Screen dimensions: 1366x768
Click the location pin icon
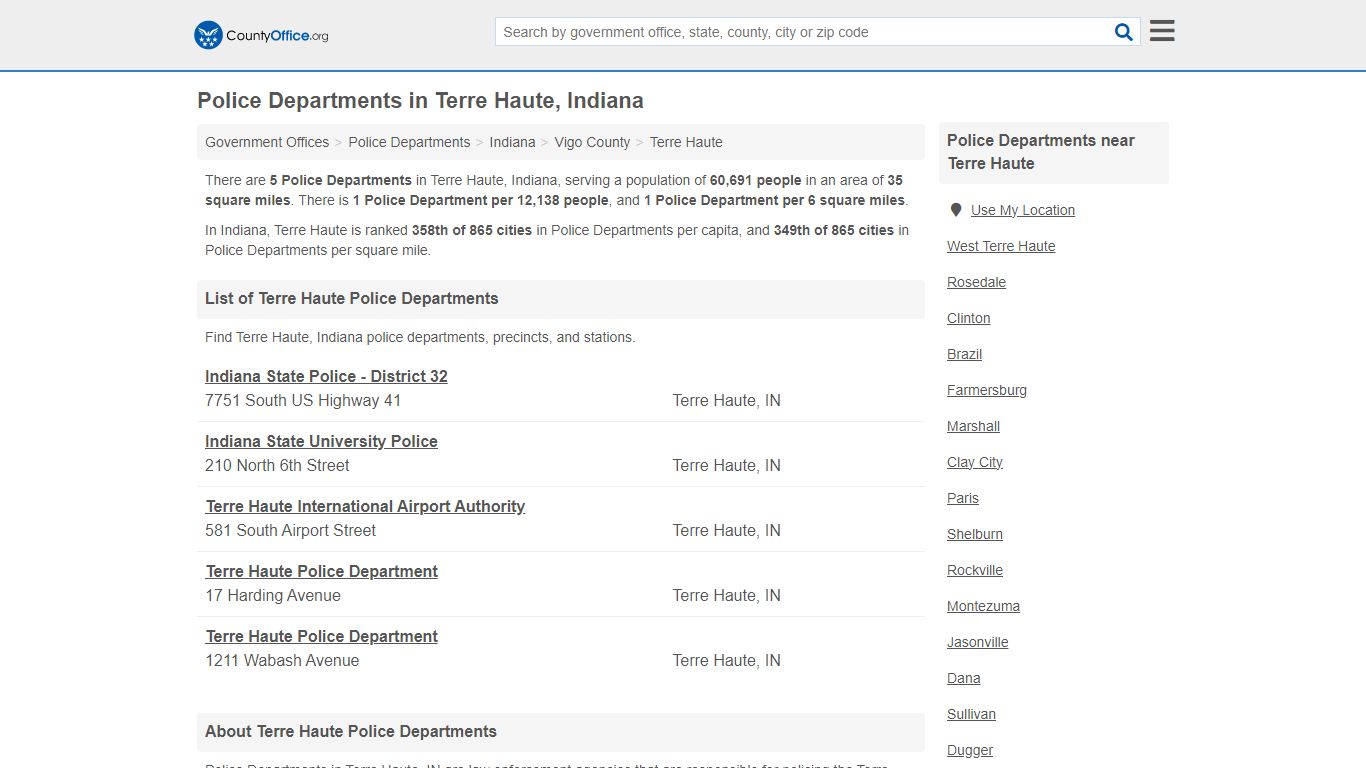[x=956, y=210]
